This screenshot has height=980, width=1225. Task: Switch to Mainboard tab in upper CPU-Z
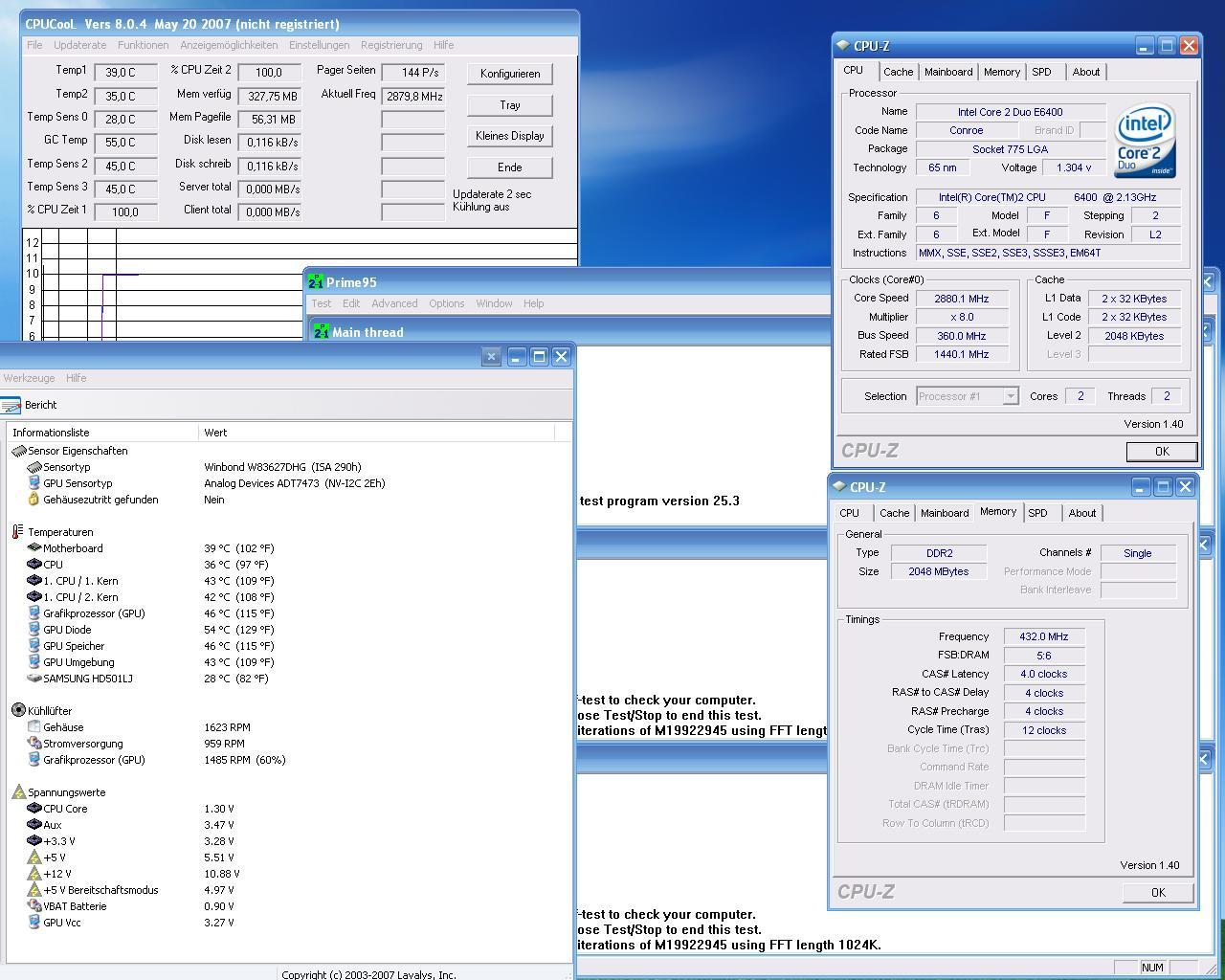click(947, 72)
